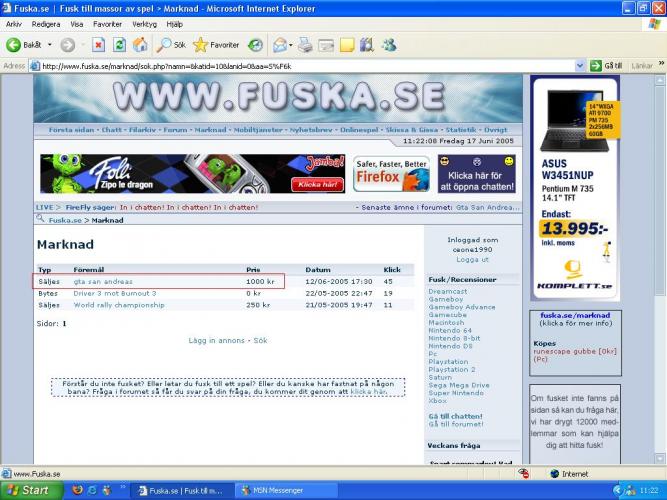This screenshot has height=500, width=667.
Task: Click the Logga ut link
Action: coord(472,260)
